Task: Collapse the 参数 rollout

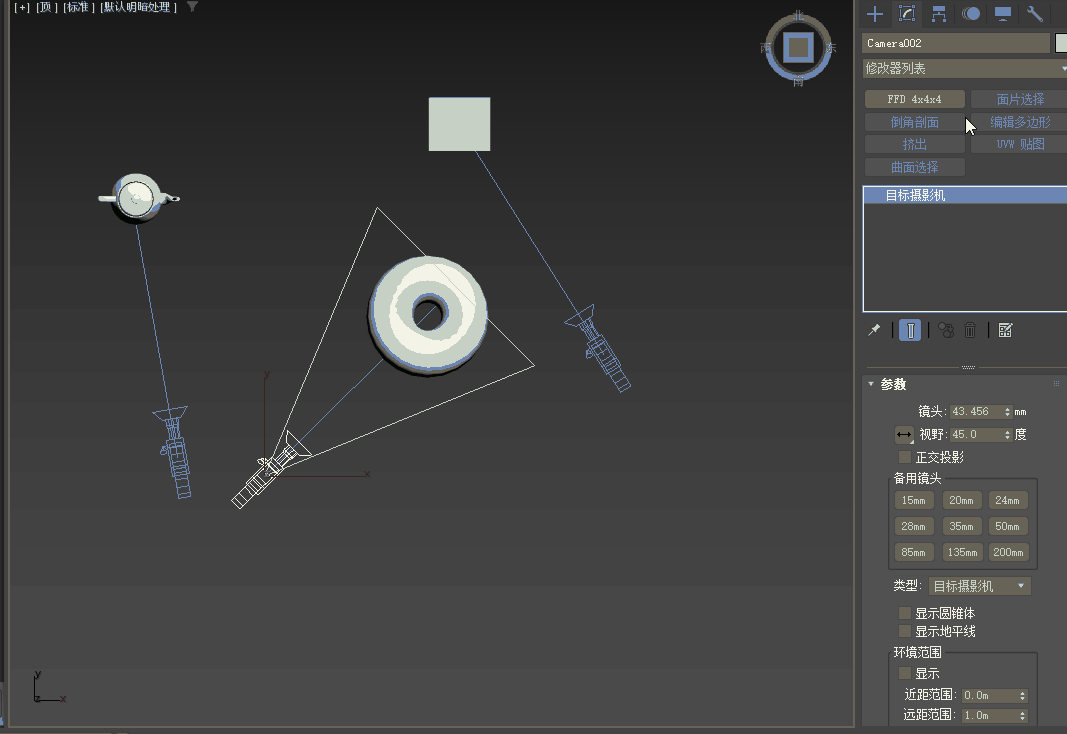Action: pos(870,384)
